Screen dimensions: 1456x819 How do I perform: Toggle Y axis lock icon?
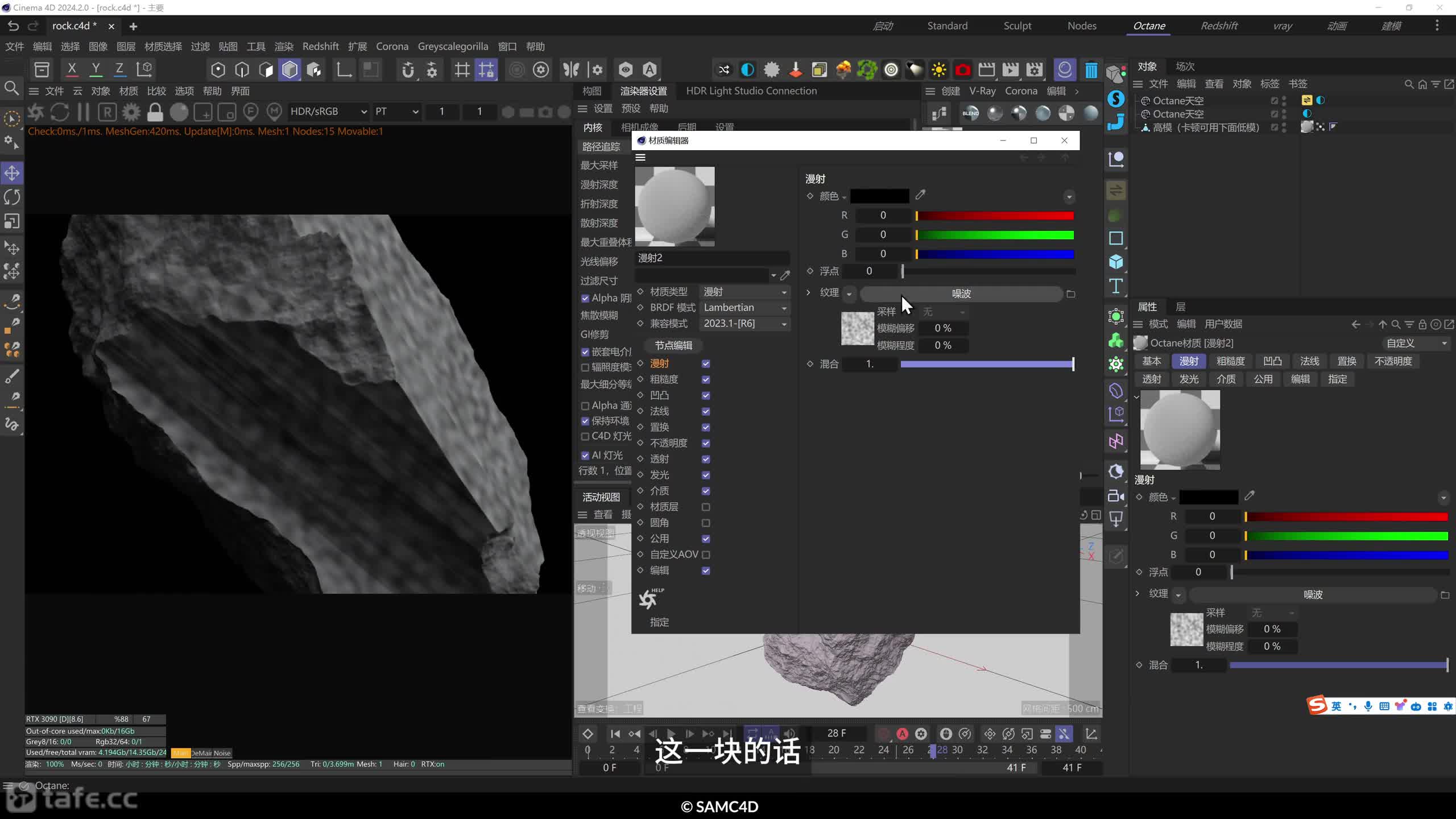point(96,69)
